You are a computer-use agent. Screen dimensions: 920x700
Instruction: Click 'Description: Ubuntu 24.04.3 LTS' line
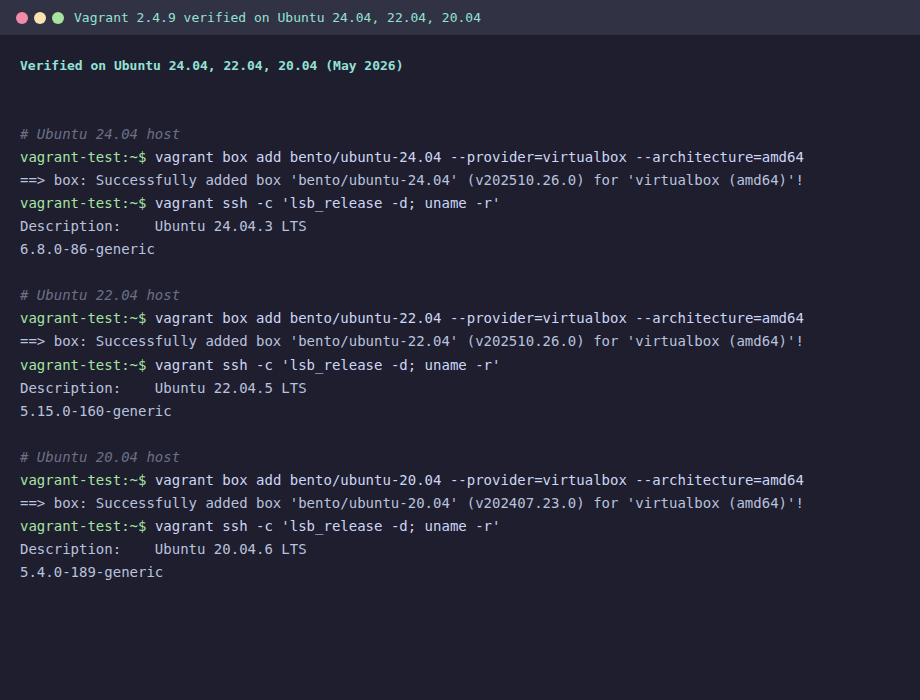[x=163, y=226]
